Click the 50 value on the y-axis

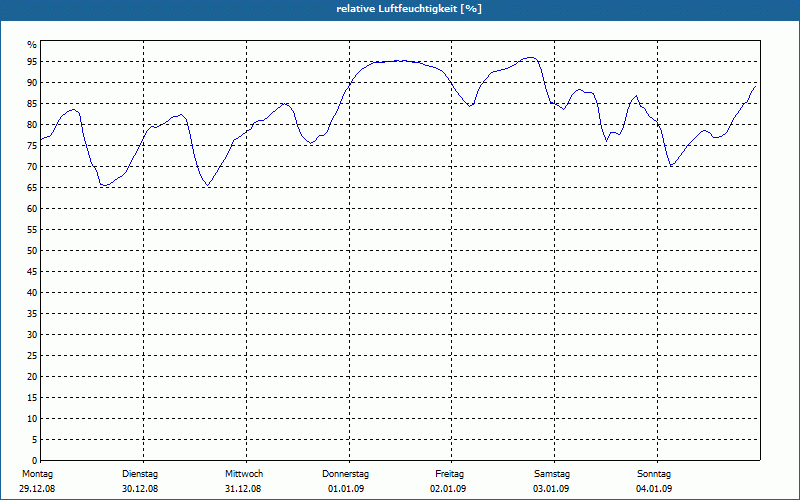(x=32, y=251)
